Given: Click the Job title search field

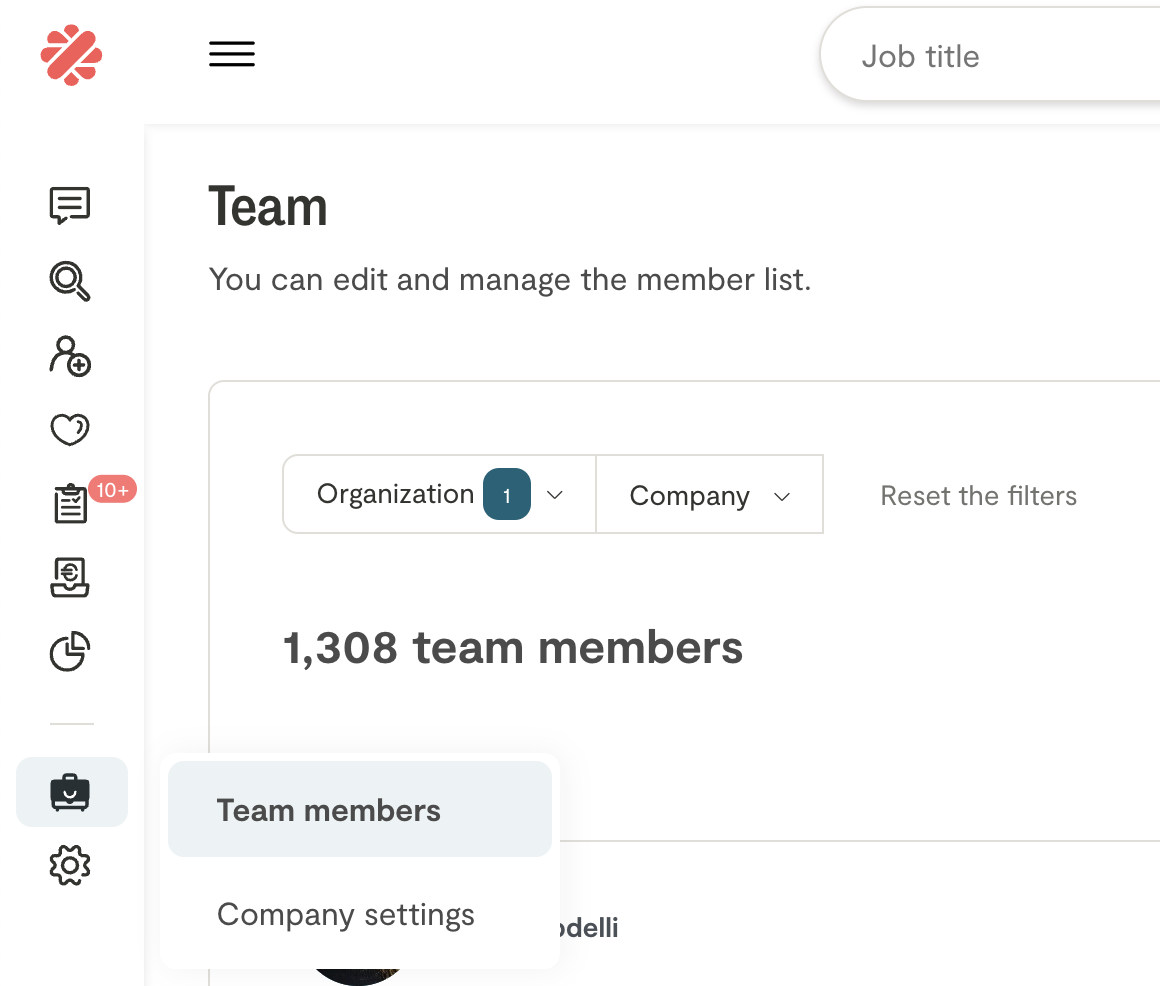Looking at the screenshot, I should point(990,56).
